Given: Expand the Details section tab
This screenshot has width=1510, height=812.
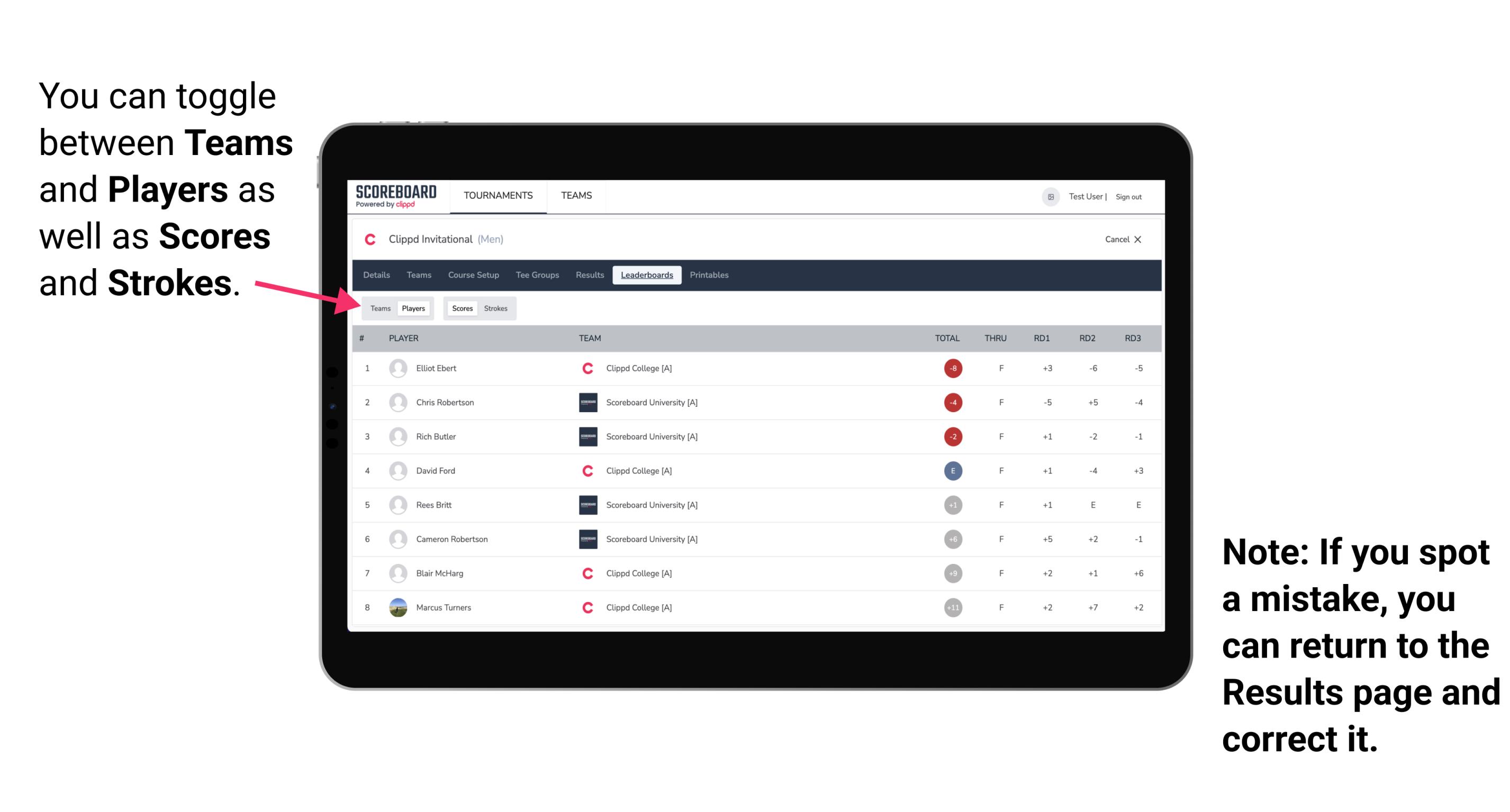Looking at the screenshot, I should (377, 275).
